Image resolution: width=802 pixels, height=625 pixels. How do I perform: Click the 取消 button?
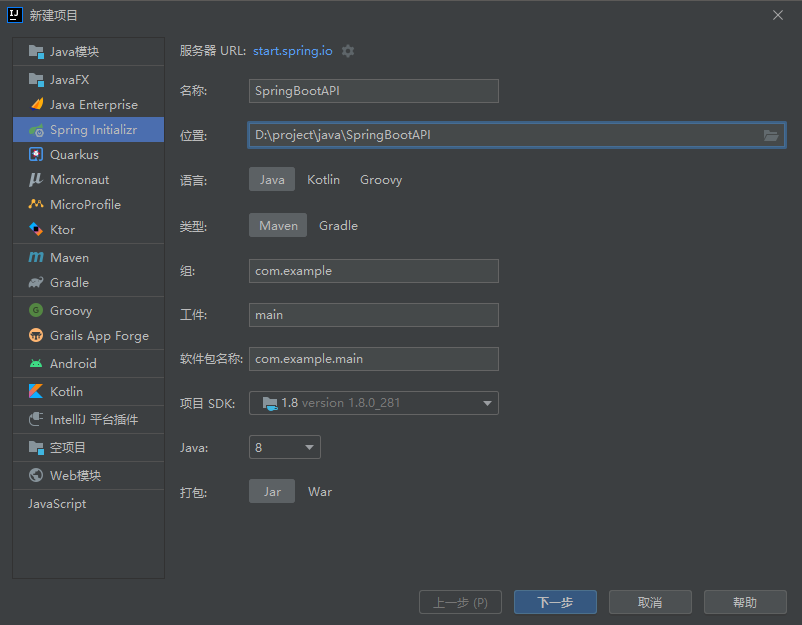[650, 602]
